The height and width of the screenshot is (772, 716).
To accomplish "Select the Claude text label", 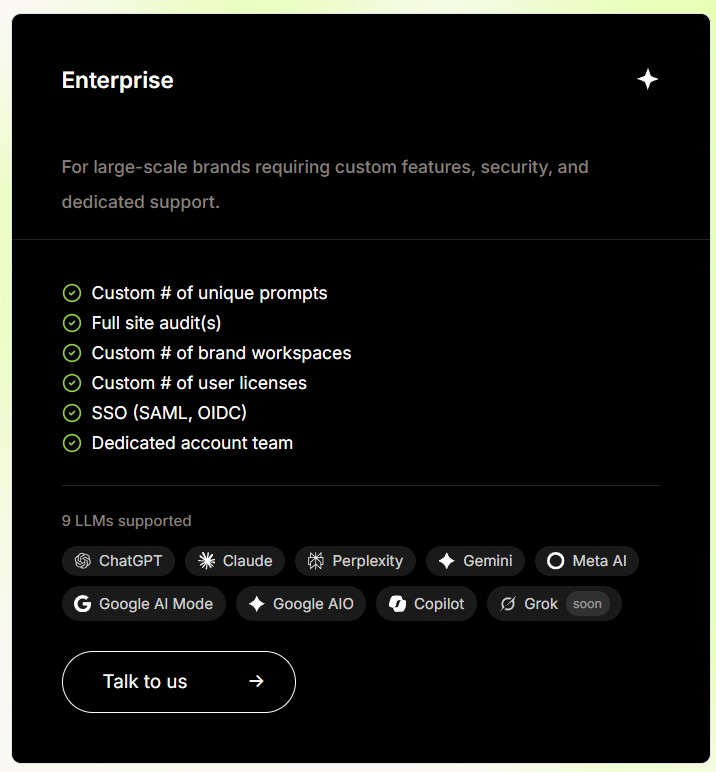I will coord(247,561).
